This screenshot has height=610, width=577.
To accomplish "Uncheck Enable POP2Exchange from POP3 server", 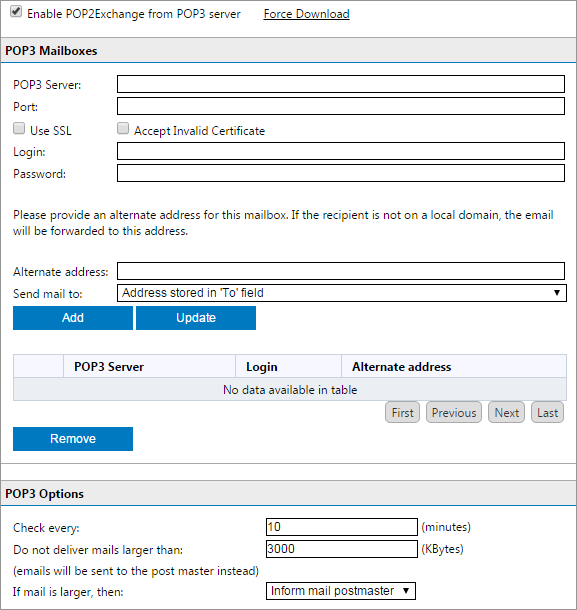I will pyautogui.click(x=16, y=12).
